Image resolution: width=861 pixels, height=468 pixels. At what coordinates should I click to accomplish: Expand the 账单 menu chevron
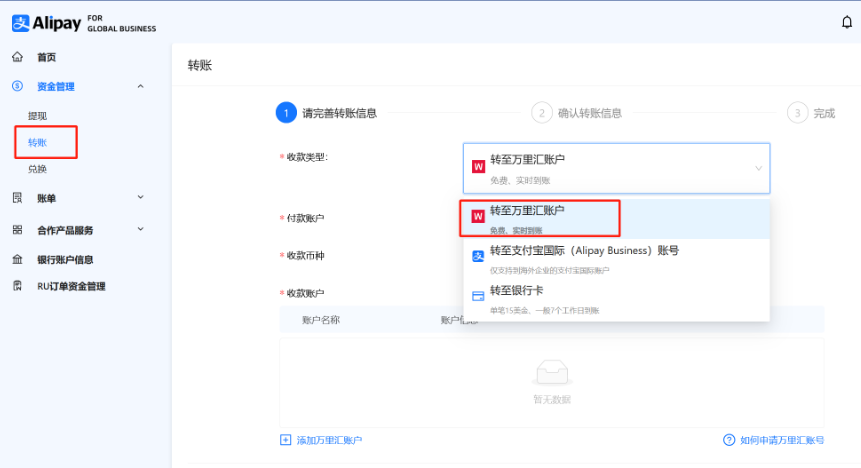click(141, 197)
